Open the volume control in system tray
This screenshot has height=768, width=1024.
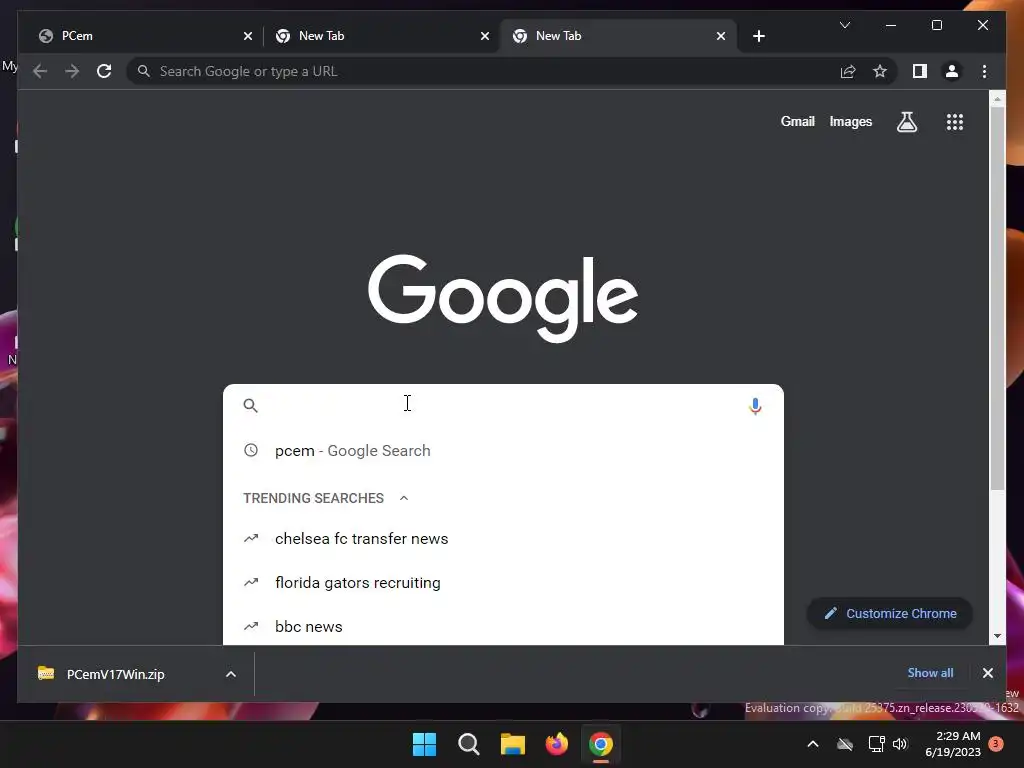(x=900, y=744)
